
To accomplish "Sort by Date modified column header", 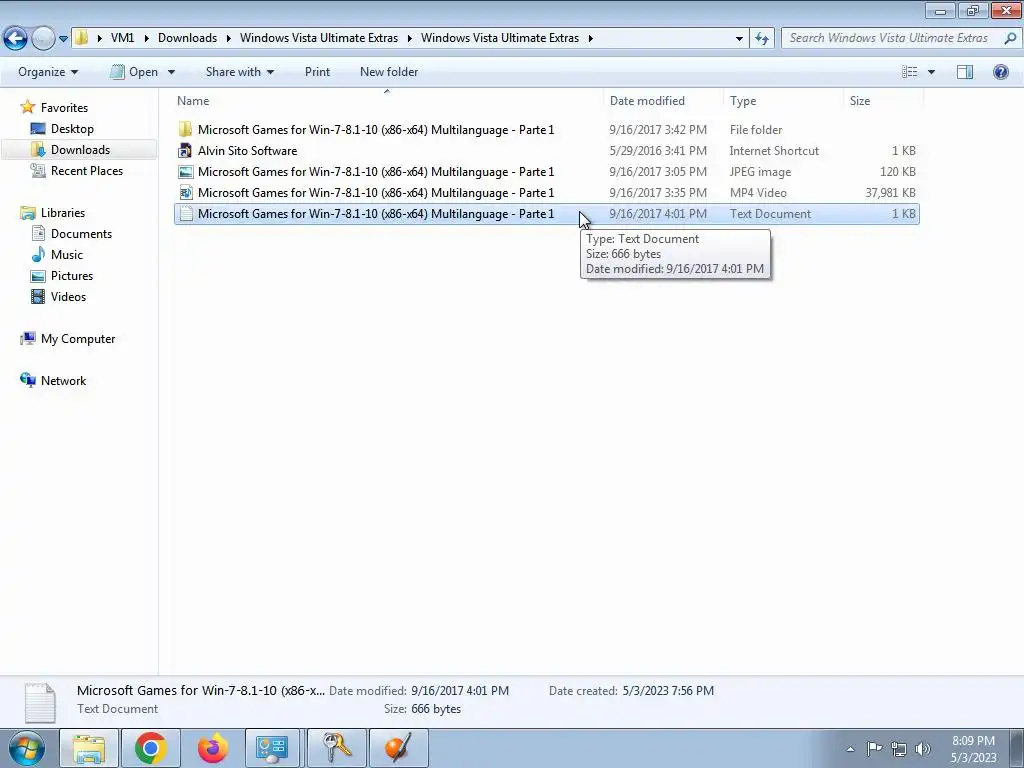I will click(x=664, y=101).
